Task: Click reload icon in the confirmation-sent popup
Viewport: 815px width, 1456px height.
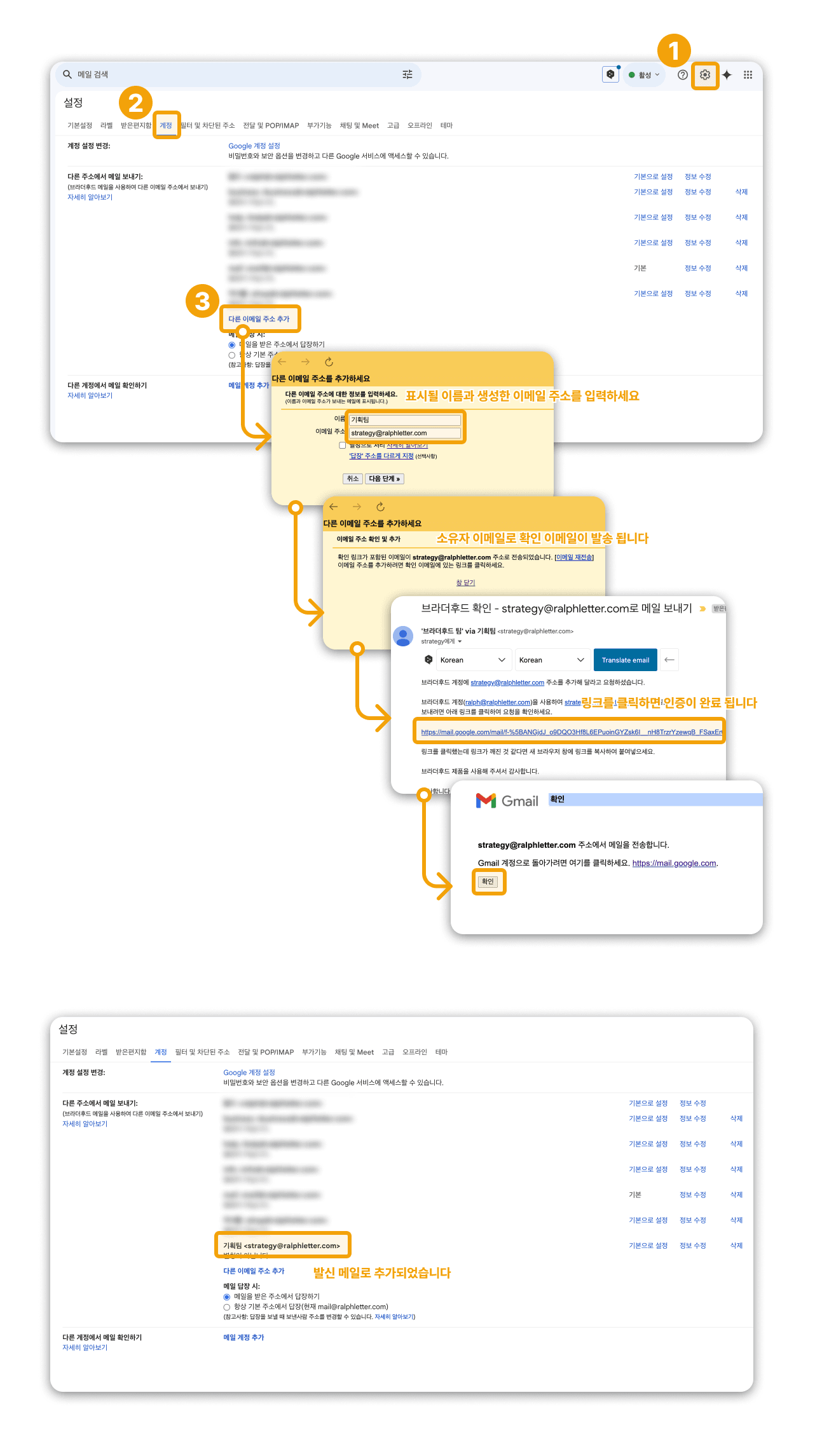Action: [380, 507]
